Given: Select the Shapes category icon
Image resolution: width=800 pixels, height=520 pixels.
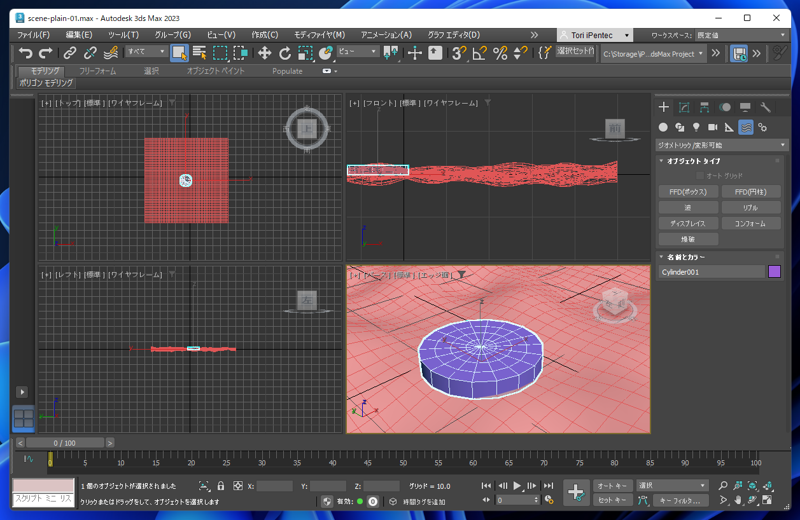Looking at the screenshot, I should pyautogui.click(x=680, y=127).
